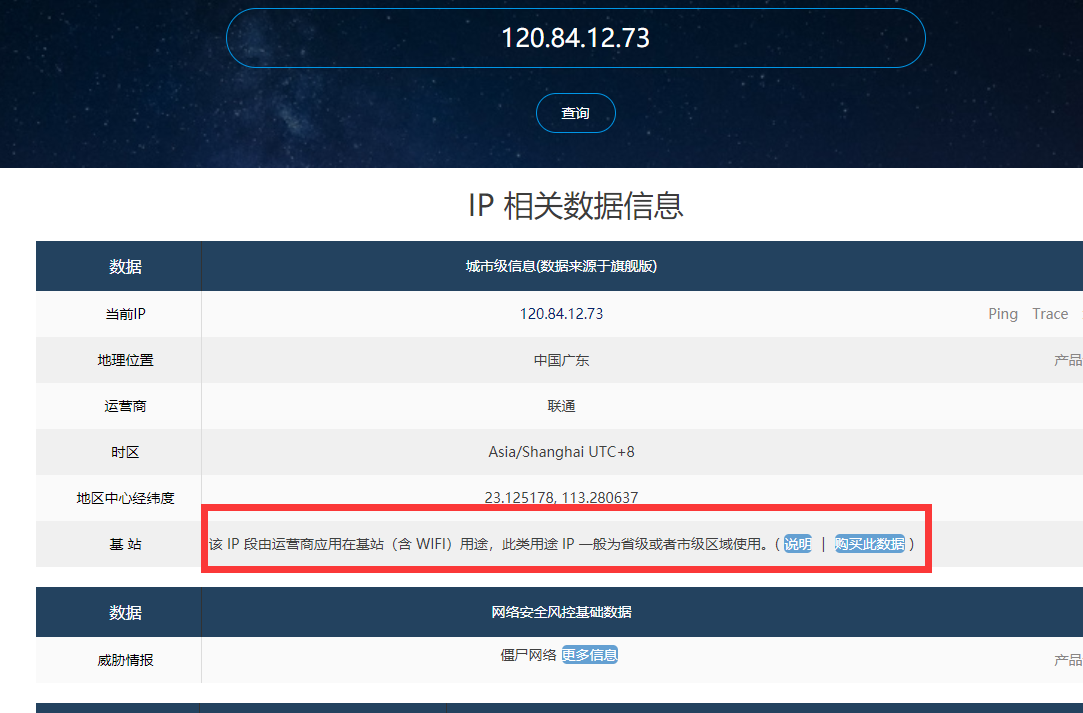The width and height of the screenshot is (1083, 713).
Task: Click the 基站 row label
Action: point(125,544)
